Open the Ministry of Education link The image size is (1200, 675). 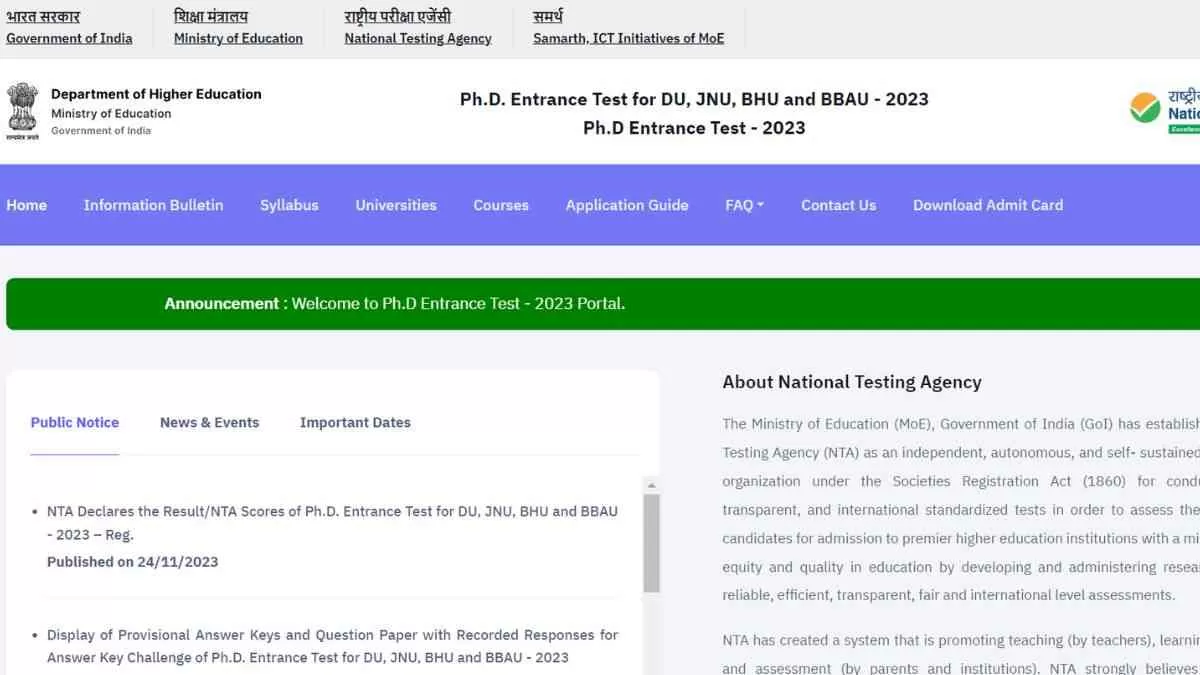pos(238,38)
